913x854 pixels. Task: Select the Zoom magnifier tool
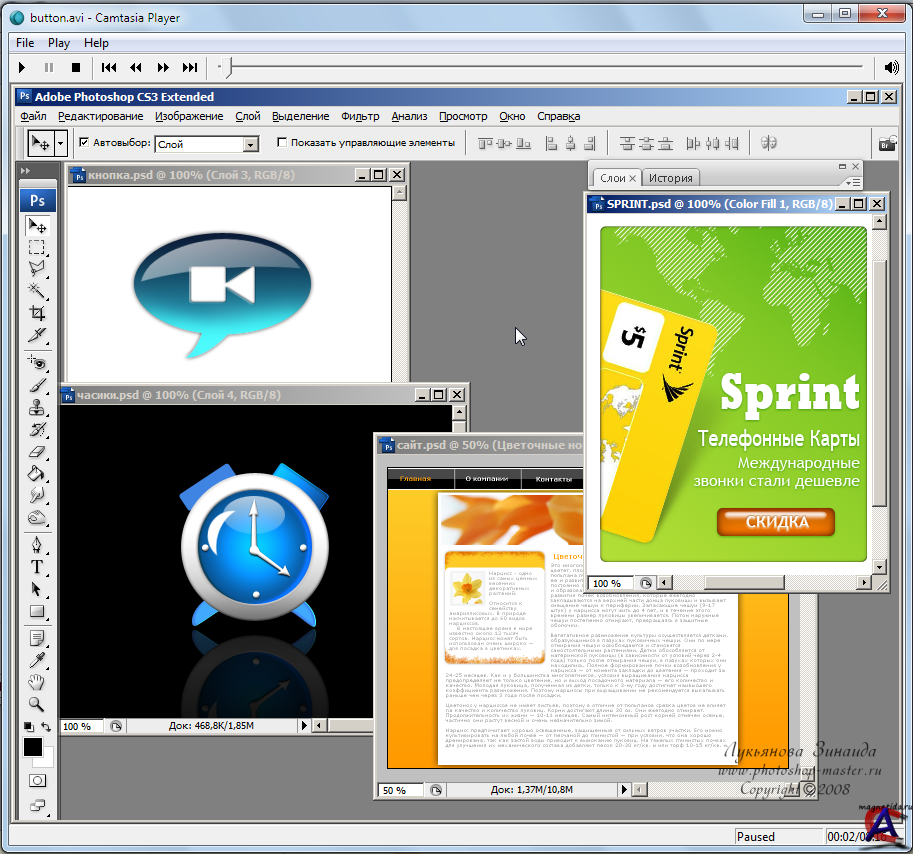coord(37,704)
